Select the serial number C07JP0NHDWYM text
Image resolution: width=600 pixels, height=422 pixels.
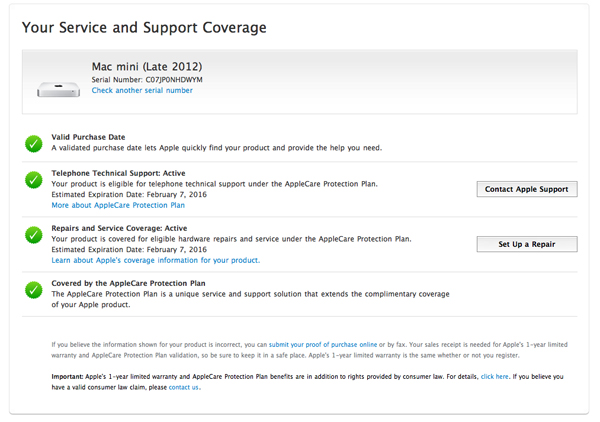174,80
